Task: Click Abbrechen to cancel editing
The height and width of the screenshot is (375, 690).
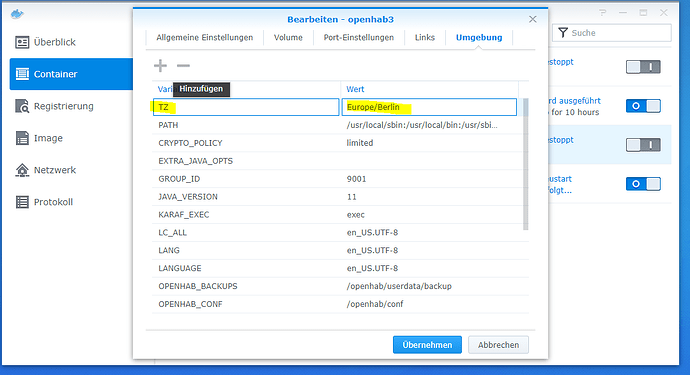Action: 498,345
